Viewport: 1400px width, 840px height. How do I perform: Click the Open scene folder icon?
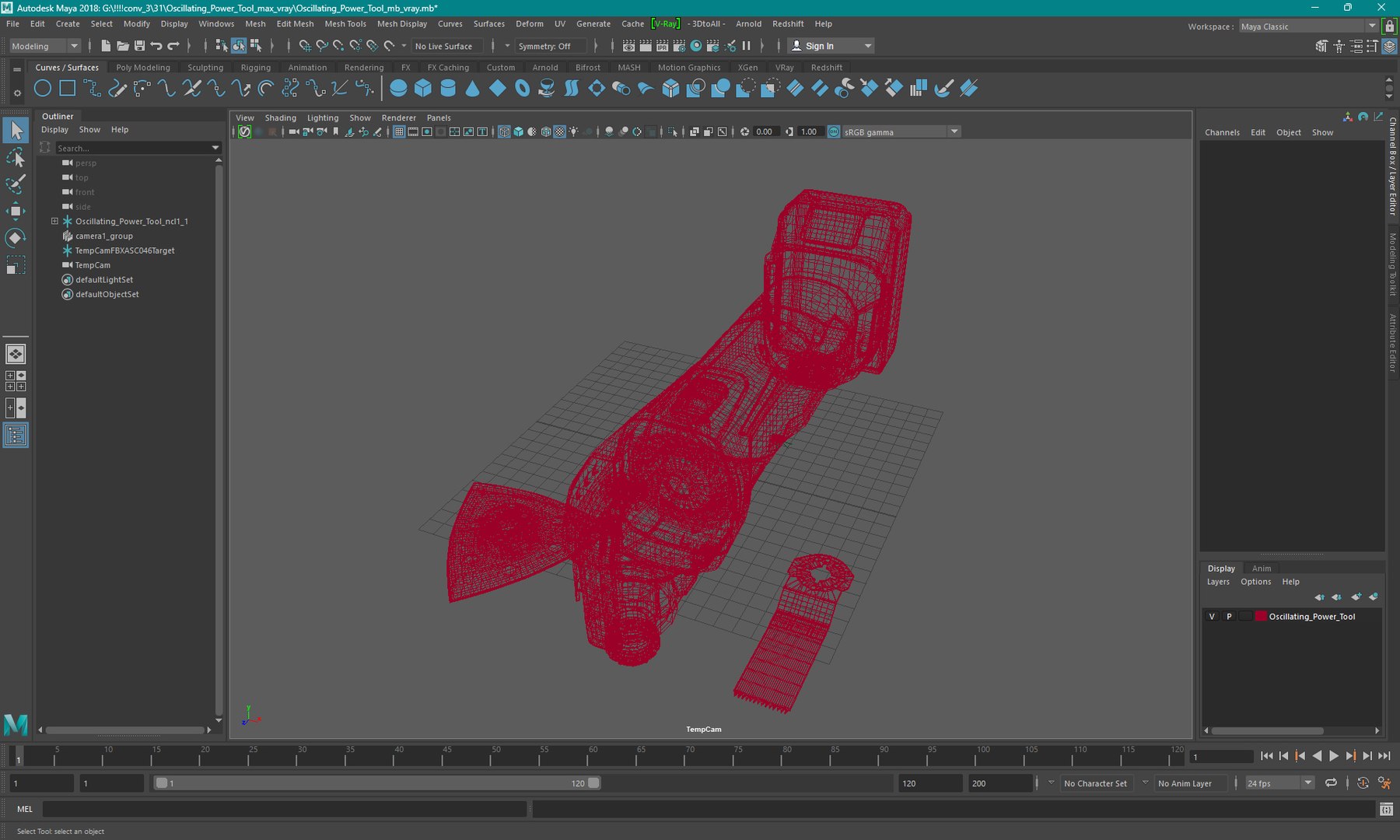coord(122,46)
